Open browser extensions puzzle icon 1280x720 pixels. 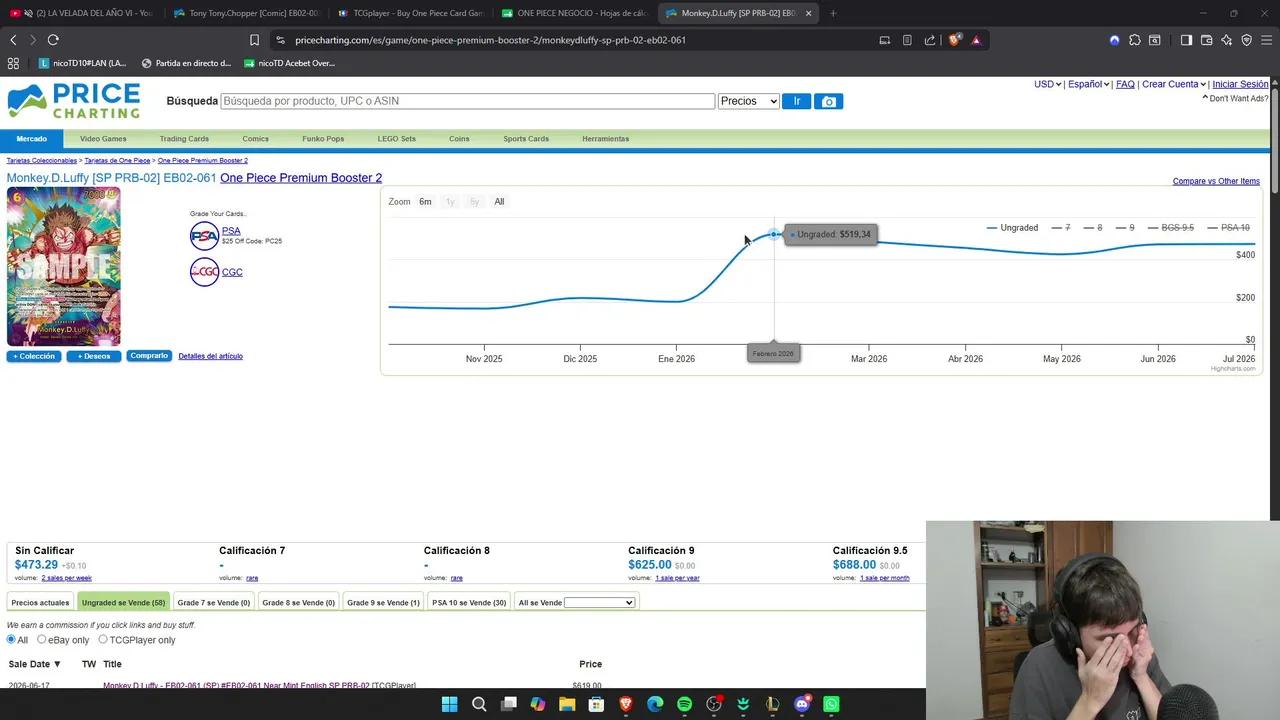pyautogui.click(x=1134, y=40)
